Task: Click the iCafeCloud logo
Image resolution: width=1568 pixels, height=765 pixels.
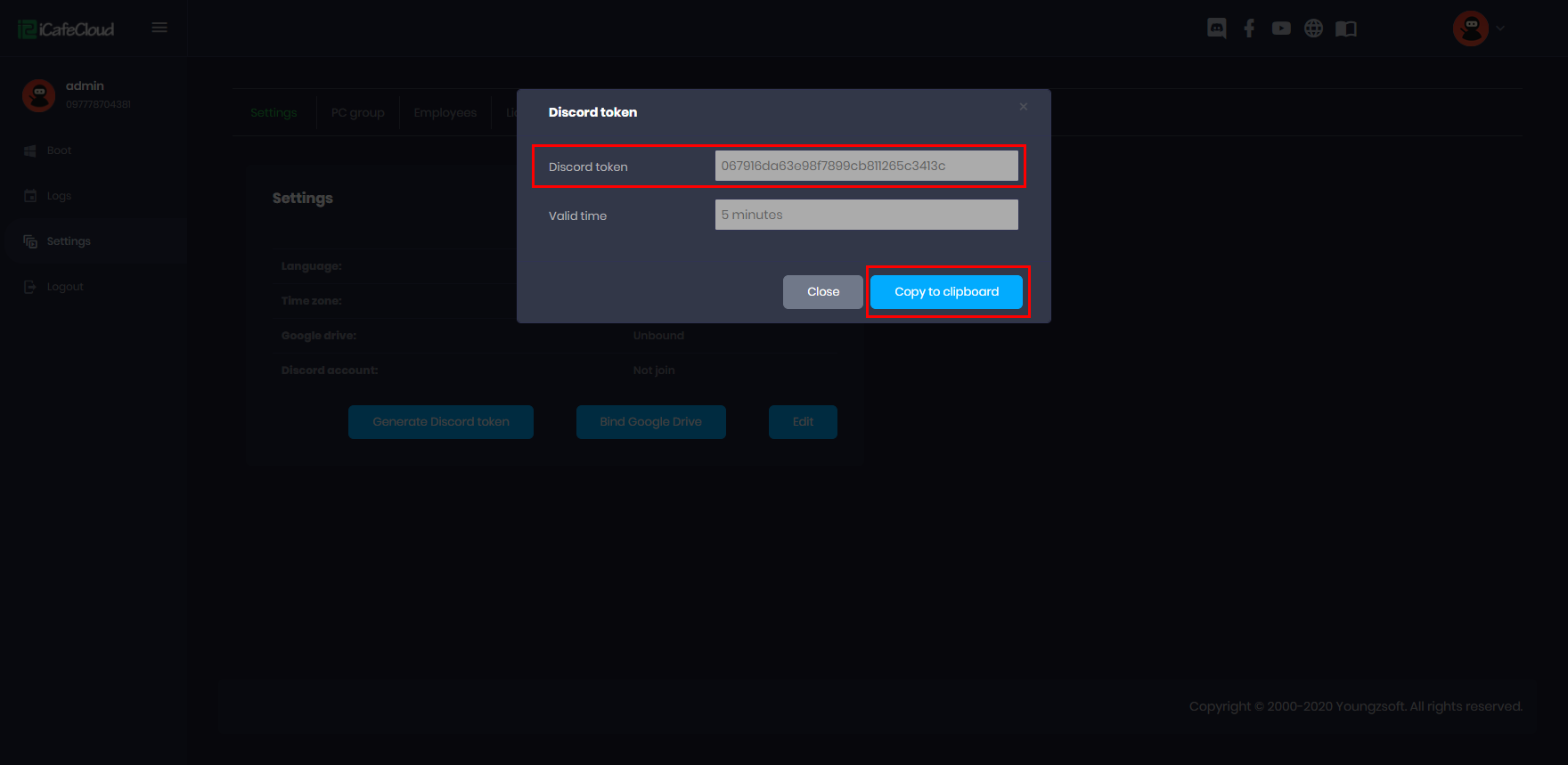Action: pos(66,28)
